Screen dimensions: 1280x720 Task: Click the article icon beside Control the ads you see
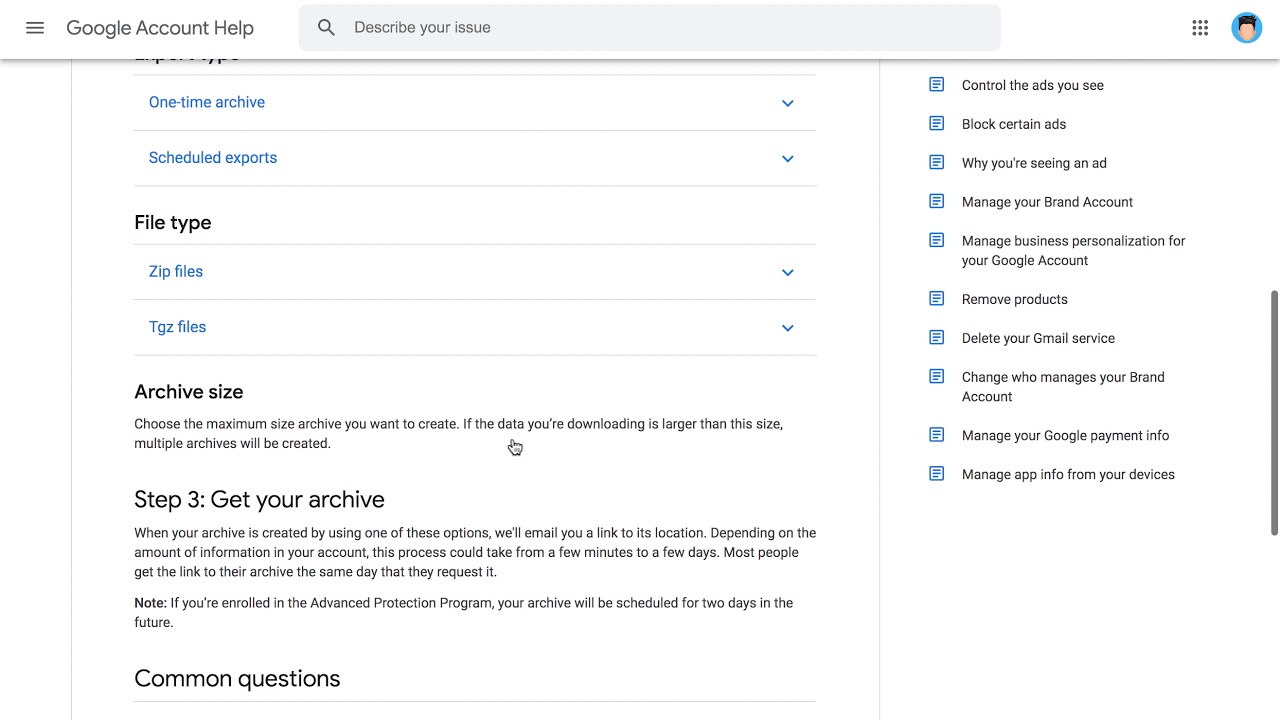937,85
